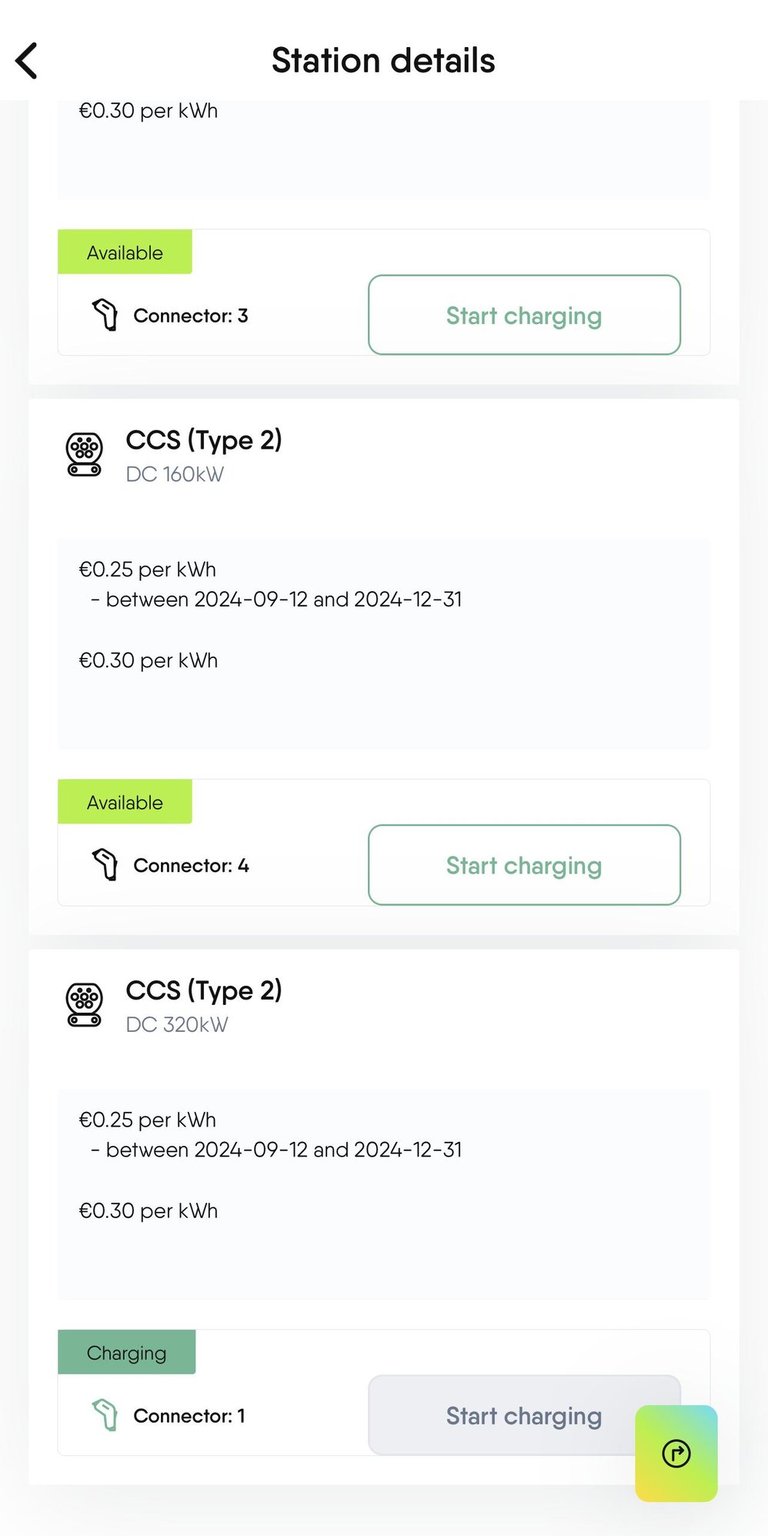Tap the floating directions arrow button
The width and height of the screenshot is (768, 1536).
676,1453
